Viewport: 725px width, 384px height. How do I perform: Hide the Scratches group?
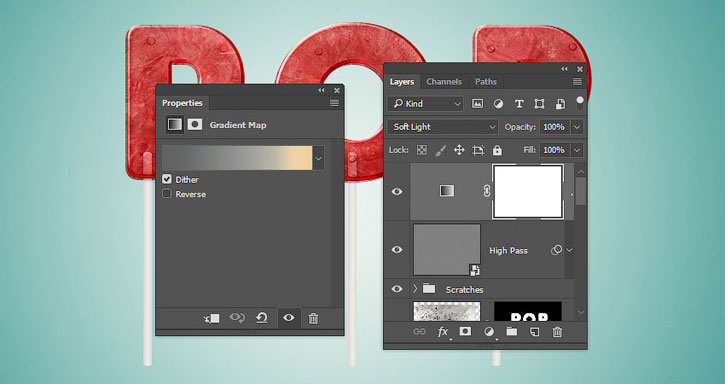[x=397, y=289]
